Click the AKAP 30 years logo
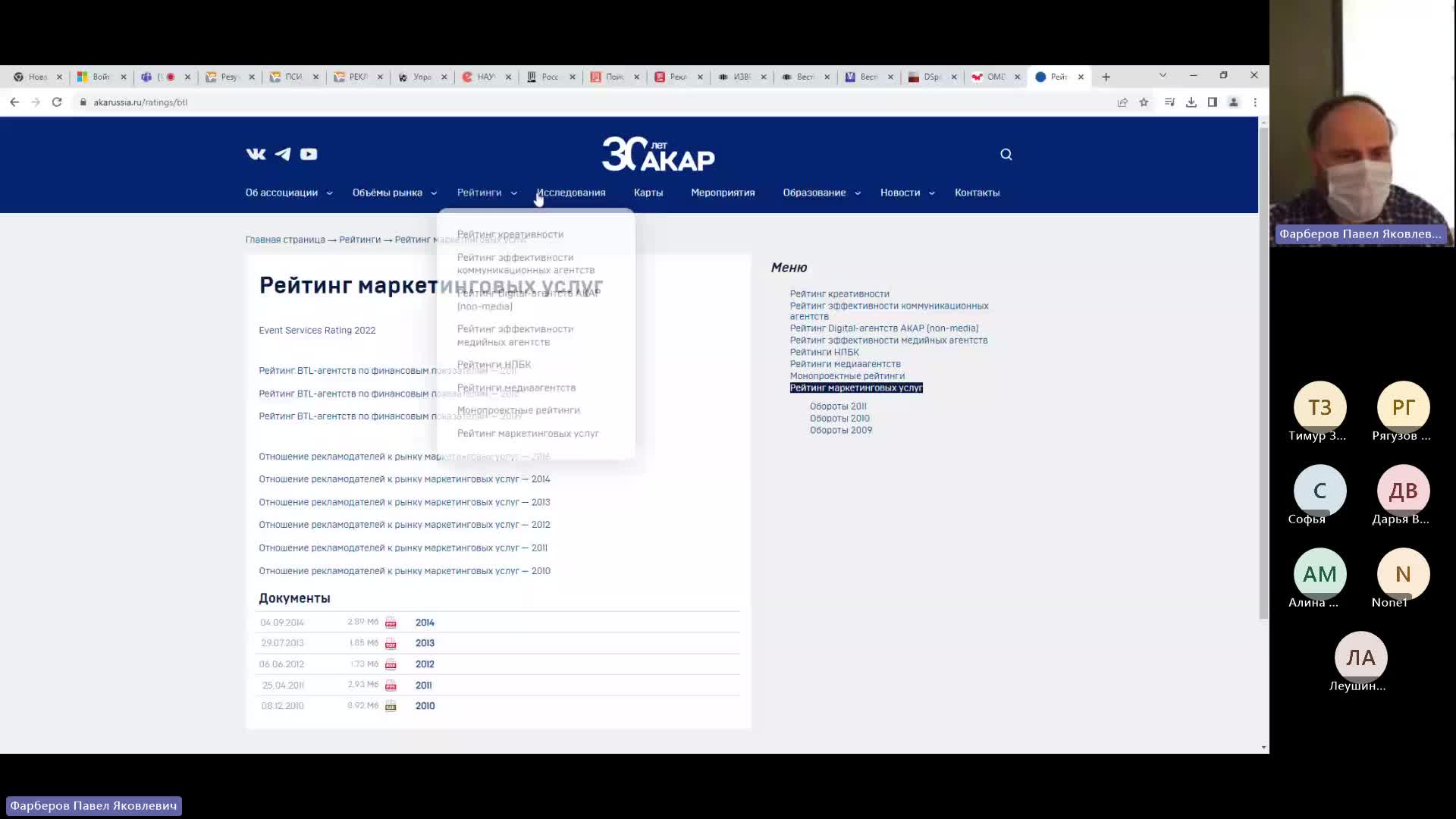The height and width of the screenshot is (819, 1456). (658, 154)
